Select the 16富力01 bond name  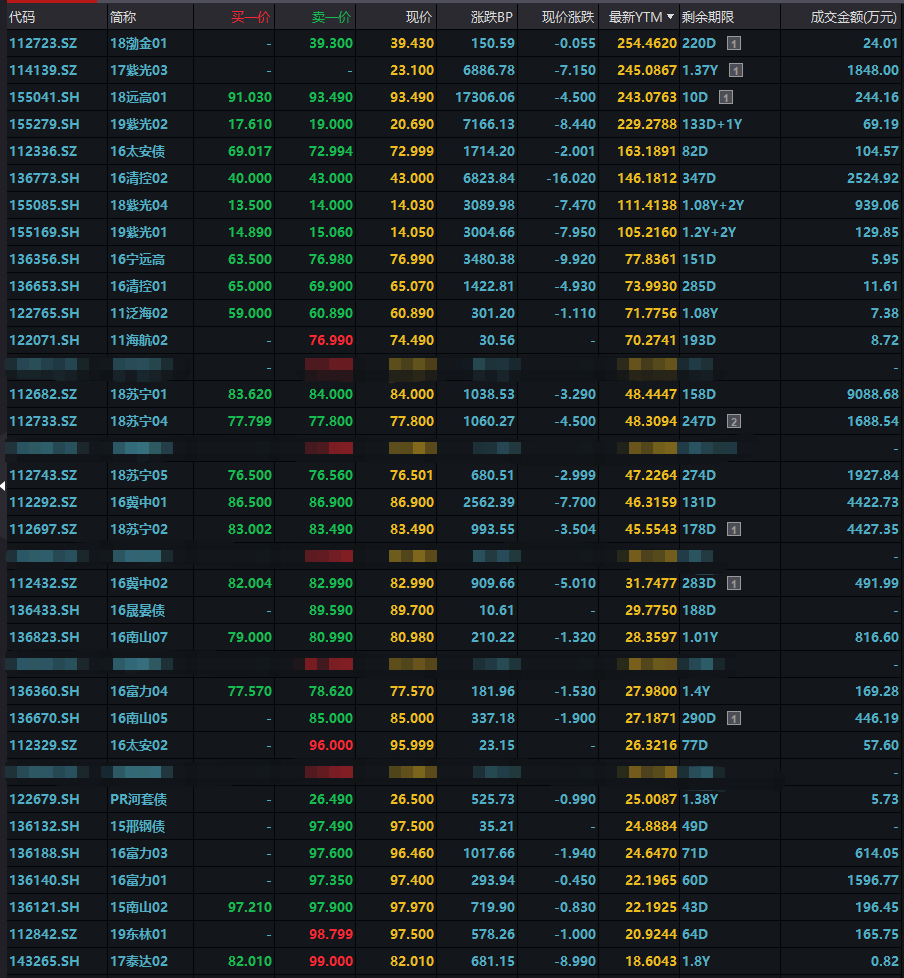click(x=139, y=880)
